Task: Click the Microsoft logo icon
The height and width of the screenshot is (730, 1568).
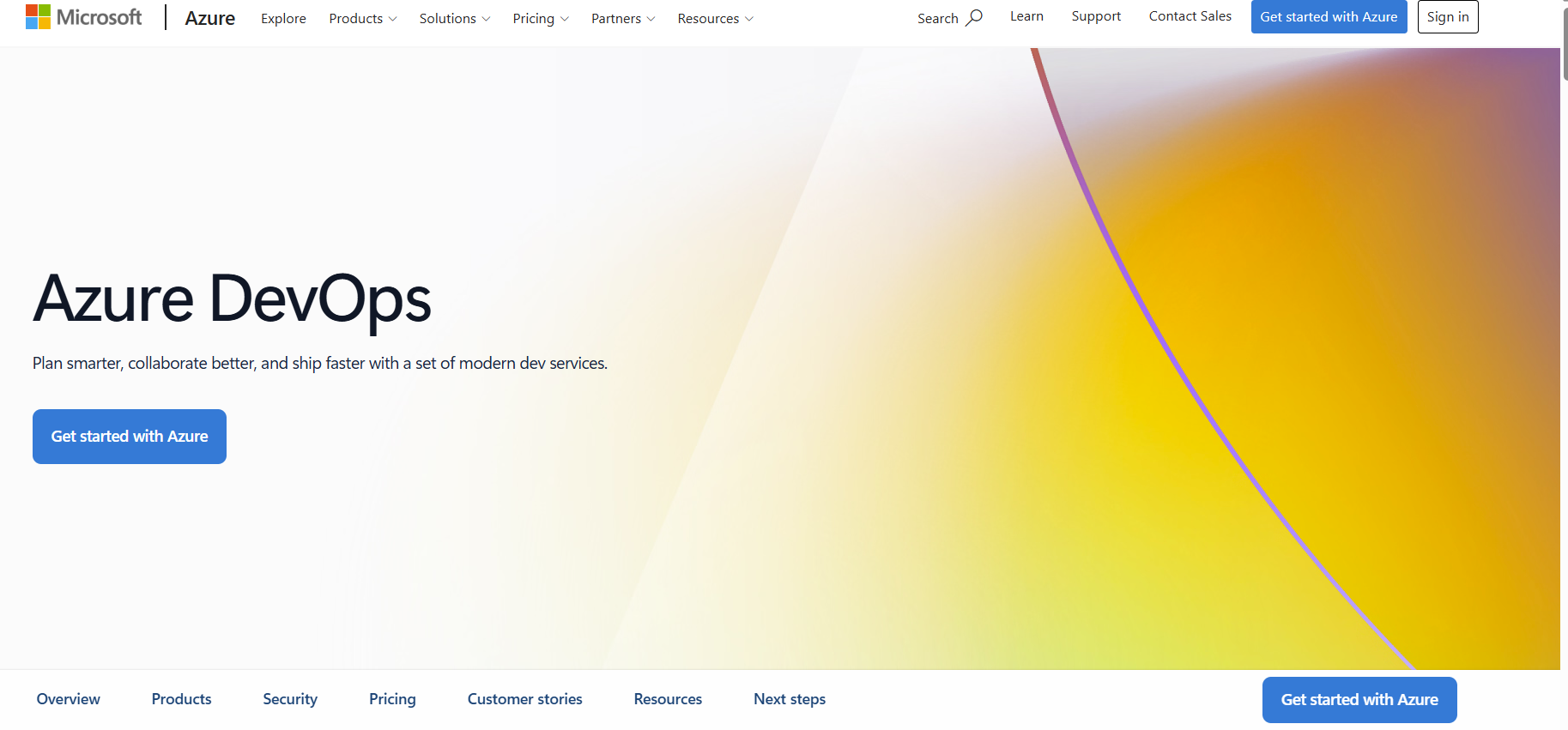Action: click(83, 17)
